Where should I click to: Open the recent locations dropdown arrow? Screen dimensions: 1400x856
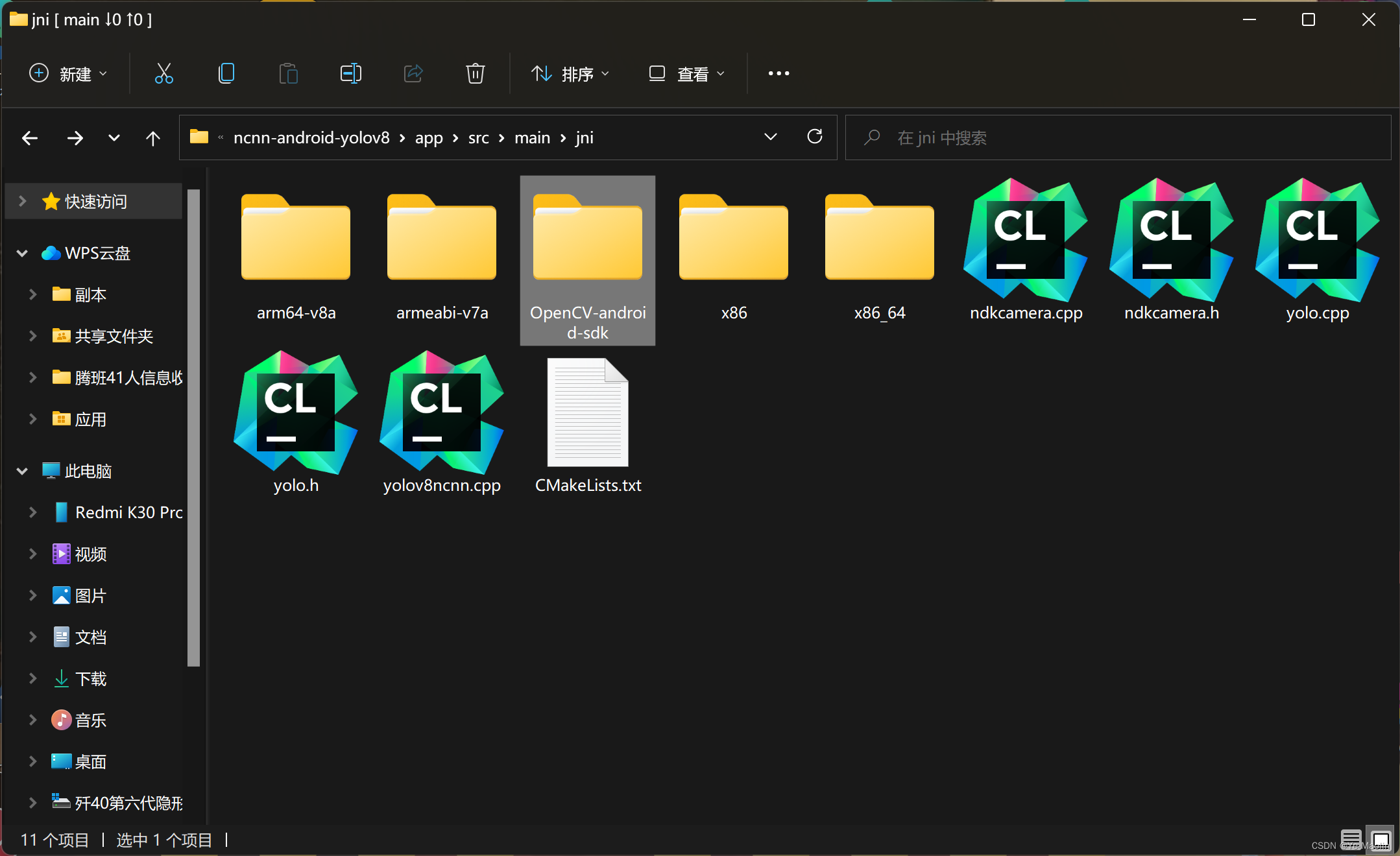[114, 137]
